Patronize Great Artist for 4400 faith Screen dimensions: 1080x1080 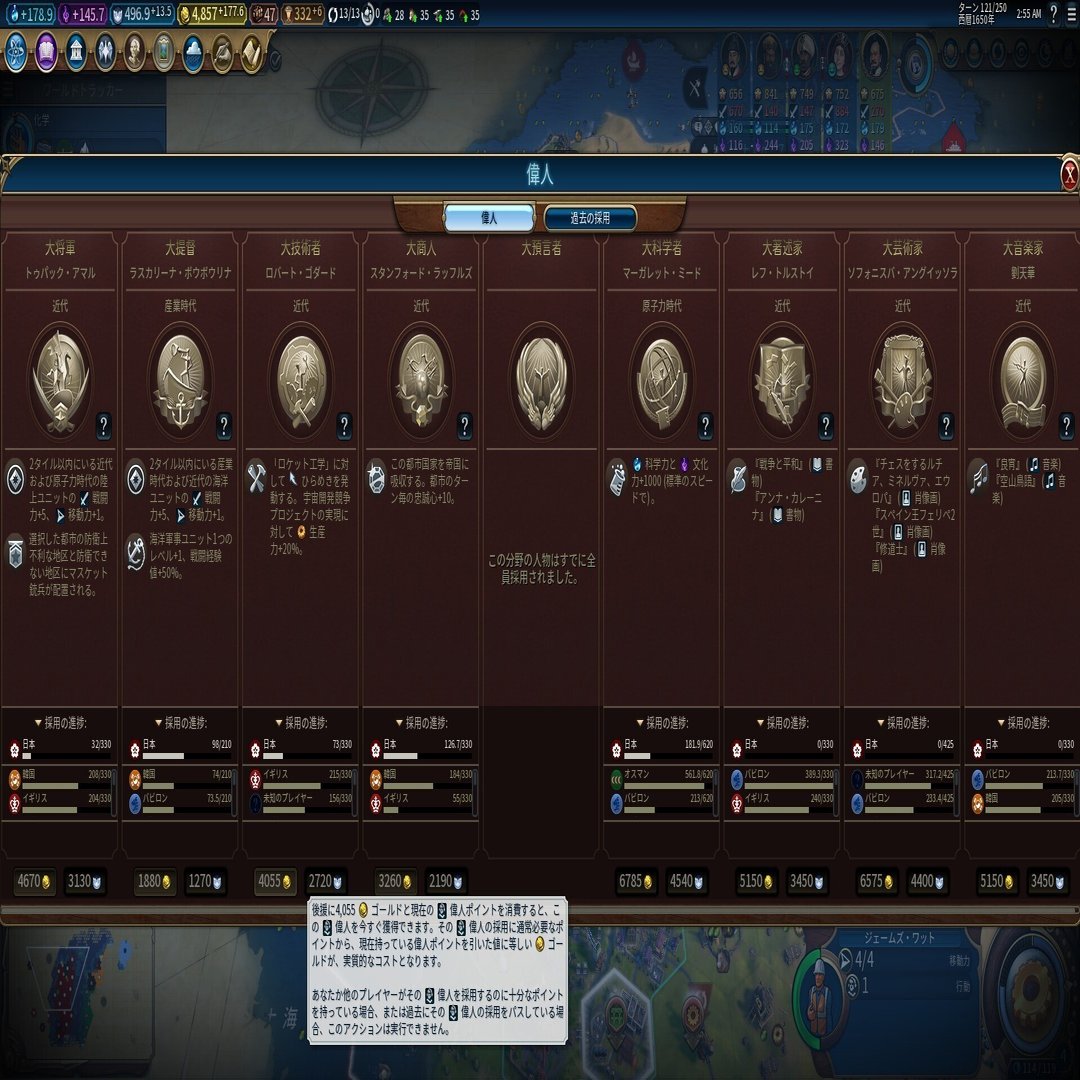point(927,881)
